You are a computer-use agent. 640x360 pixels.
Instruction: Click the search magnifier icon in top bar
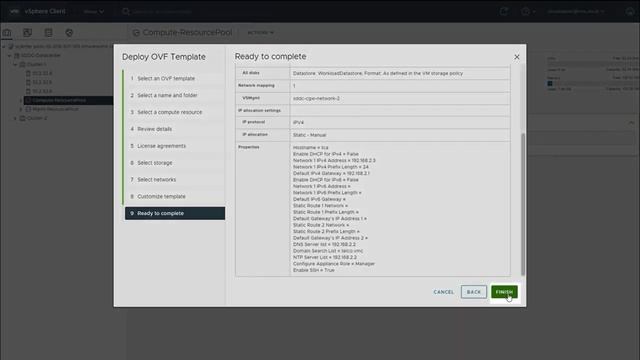(x=126, y=11)
